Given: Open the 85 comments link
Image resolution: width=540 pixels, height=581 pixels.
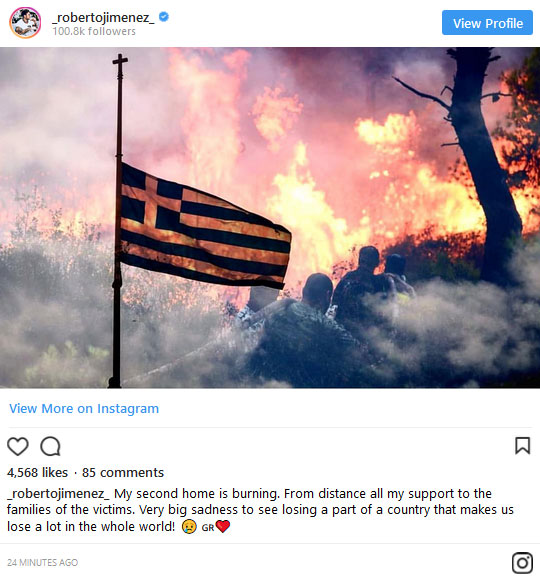Looking at the screenshot, I should coord(123,472).
